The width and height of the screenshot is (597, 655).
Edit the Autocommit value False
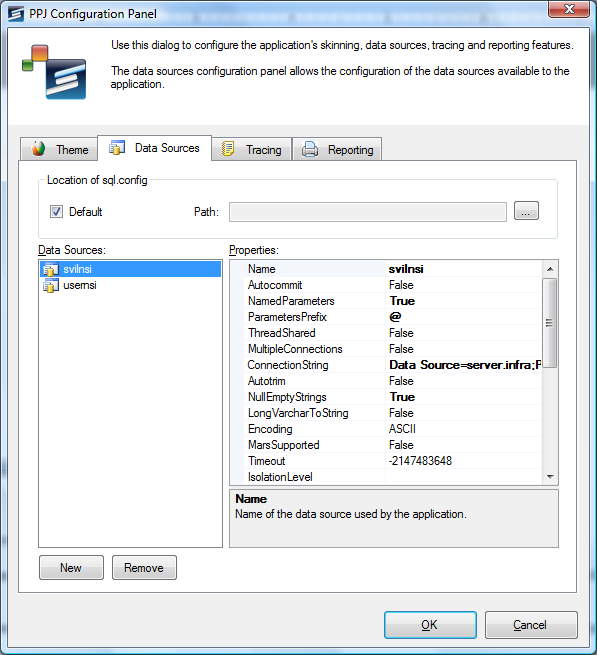464,285
